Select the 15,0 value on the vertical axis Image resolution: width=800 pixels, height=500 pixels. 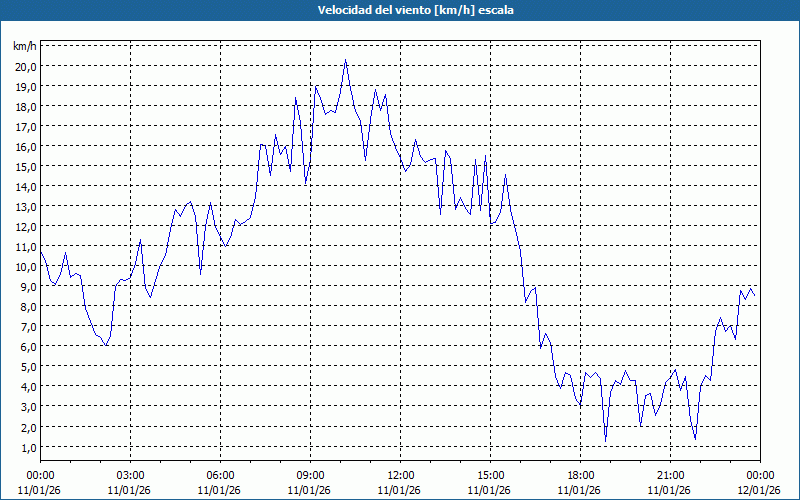pyautogui.click(x=25, y=166)
